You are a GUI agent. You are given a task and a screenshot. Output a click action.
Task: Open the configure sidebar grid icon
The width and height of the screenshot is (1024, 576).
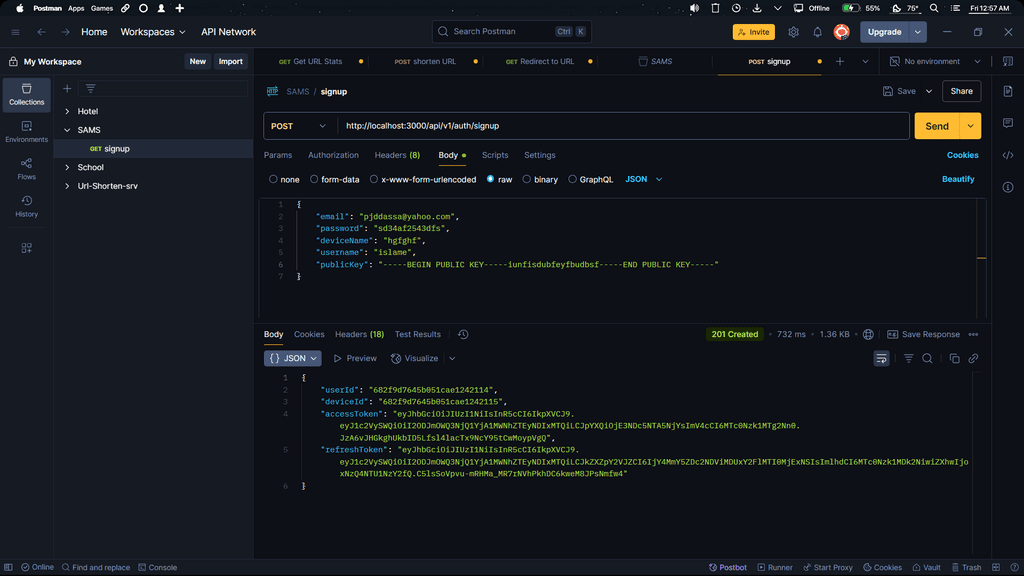[26, 248]
